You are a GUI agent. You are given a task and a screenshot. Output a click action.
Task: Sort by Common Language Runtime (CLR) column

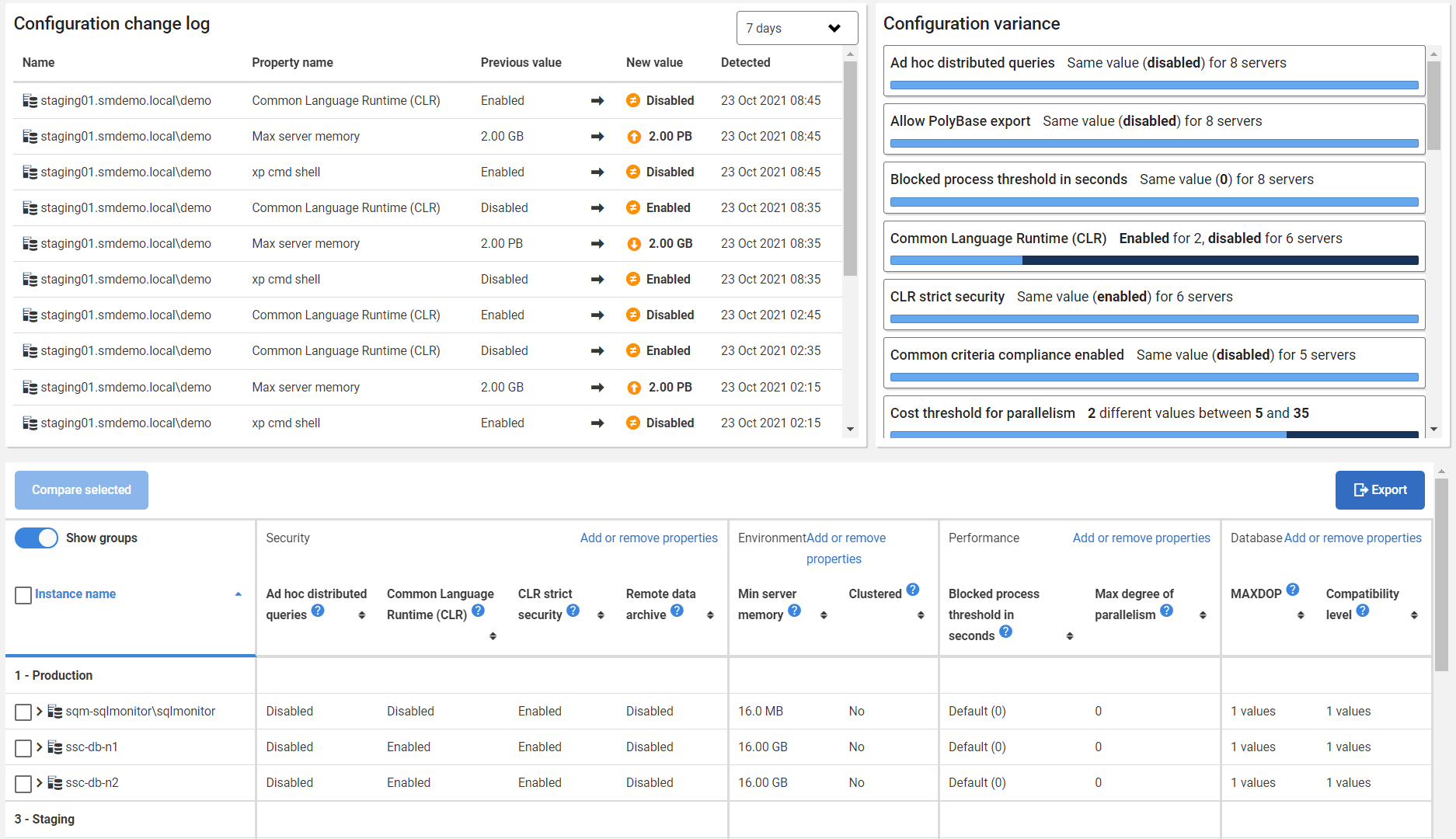tap(493, 636)
